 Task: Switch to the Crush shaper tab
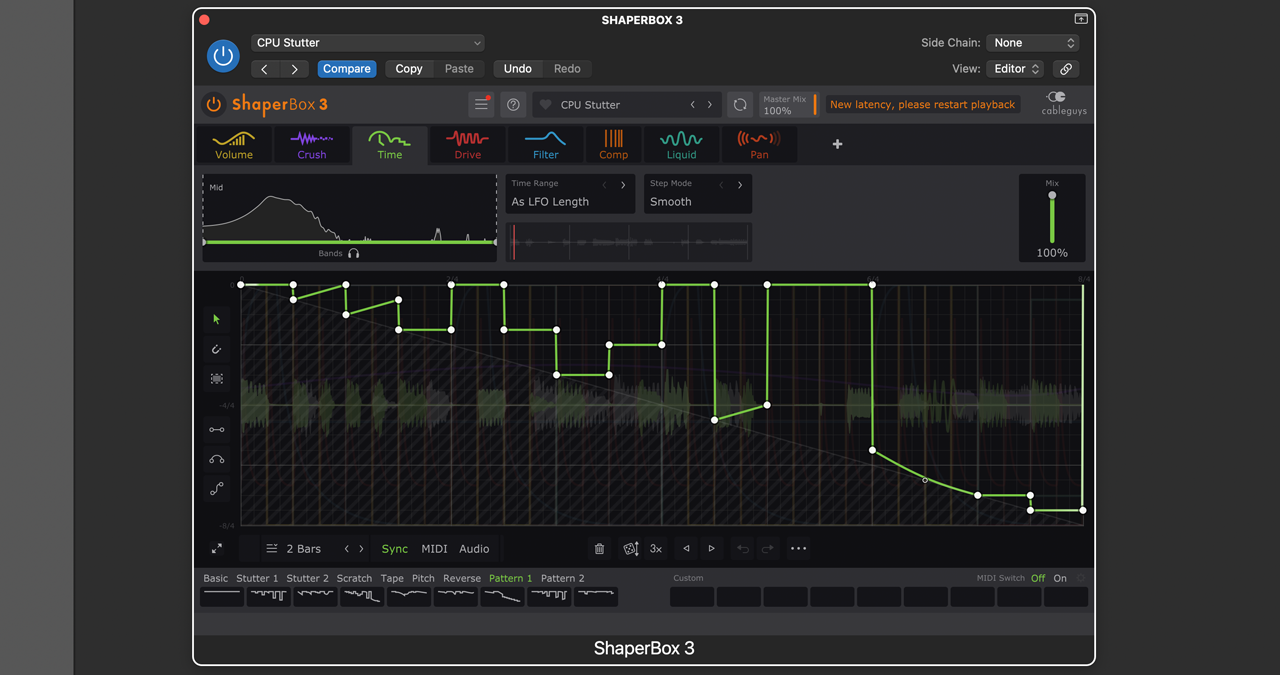pyautogui.click(x=312, y=145)
